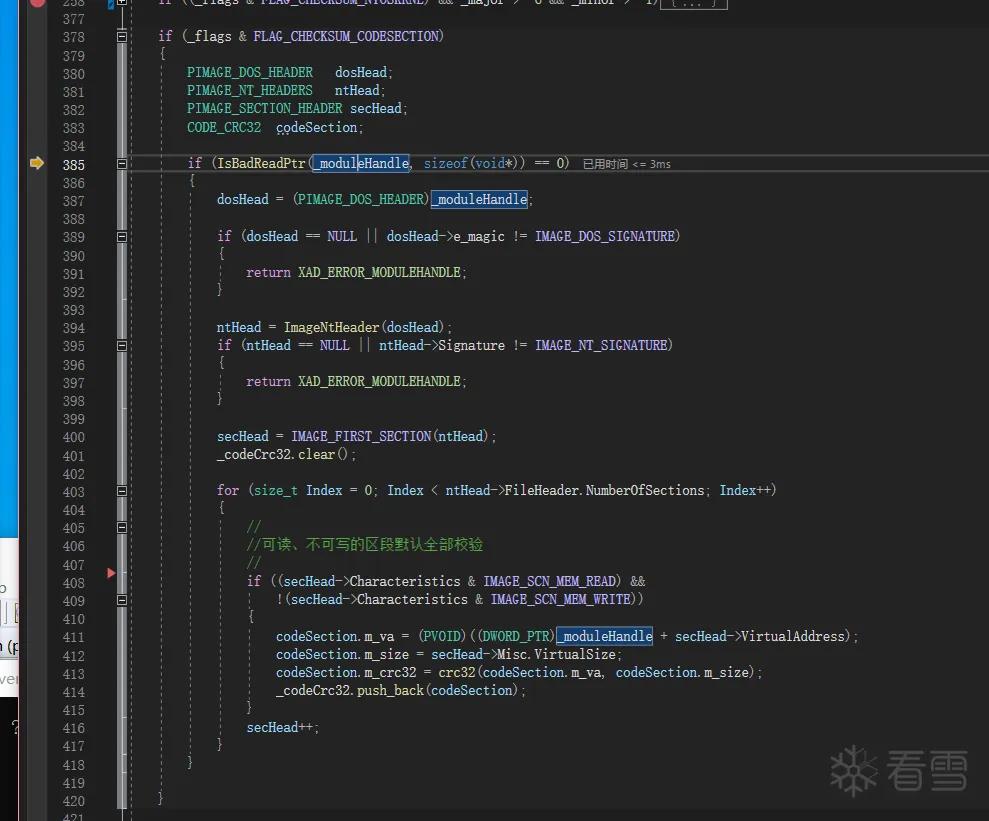This screenshot has width=989, height=821.
Task: Click the highlighted _moduleHandle on line 385
Action: pyautogui.click(x=361, y=163)
